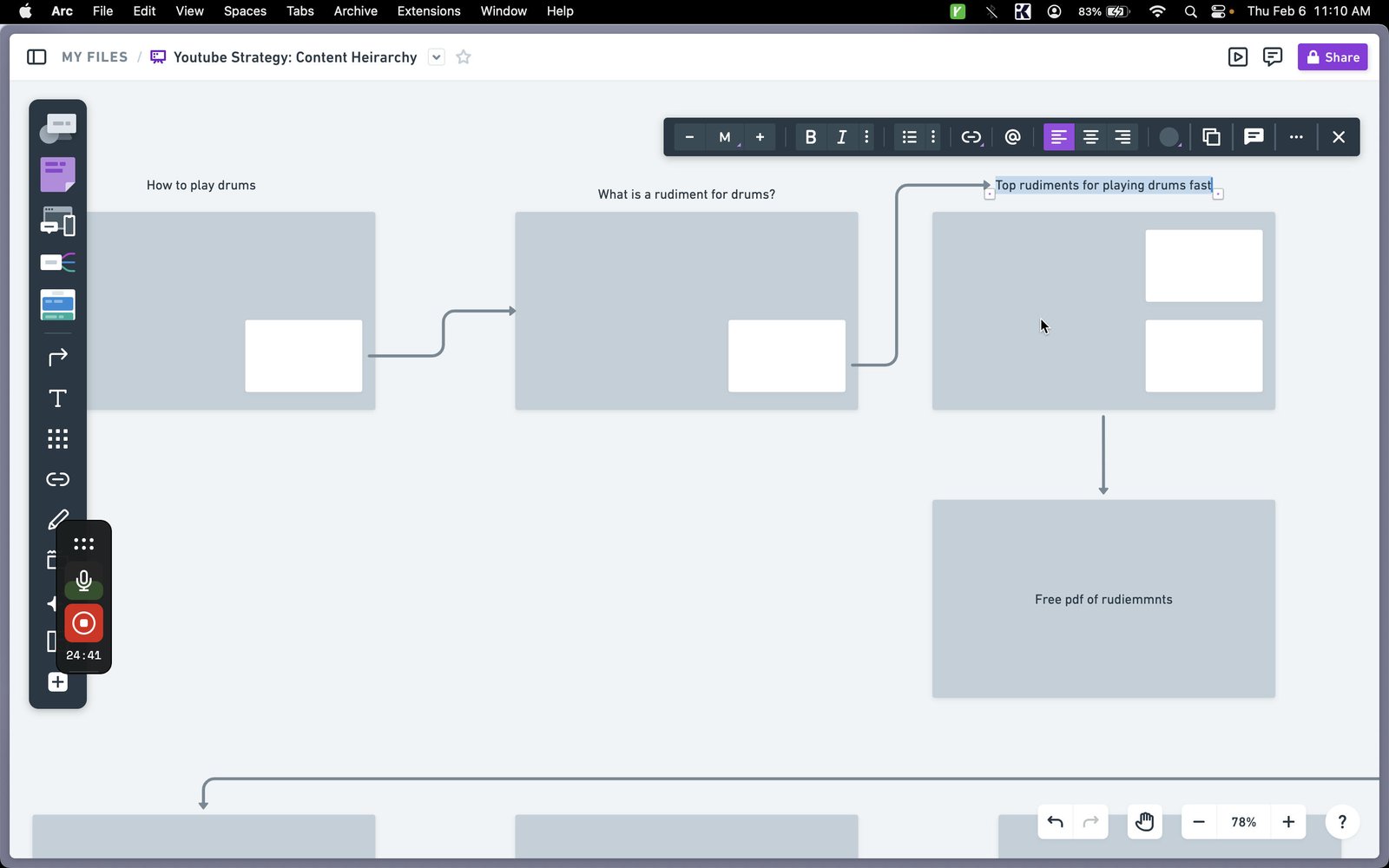The width and height of the screenshot is (1389, 868).
Task: Open file title dropdown menu
Action: (x=437, y=57)
